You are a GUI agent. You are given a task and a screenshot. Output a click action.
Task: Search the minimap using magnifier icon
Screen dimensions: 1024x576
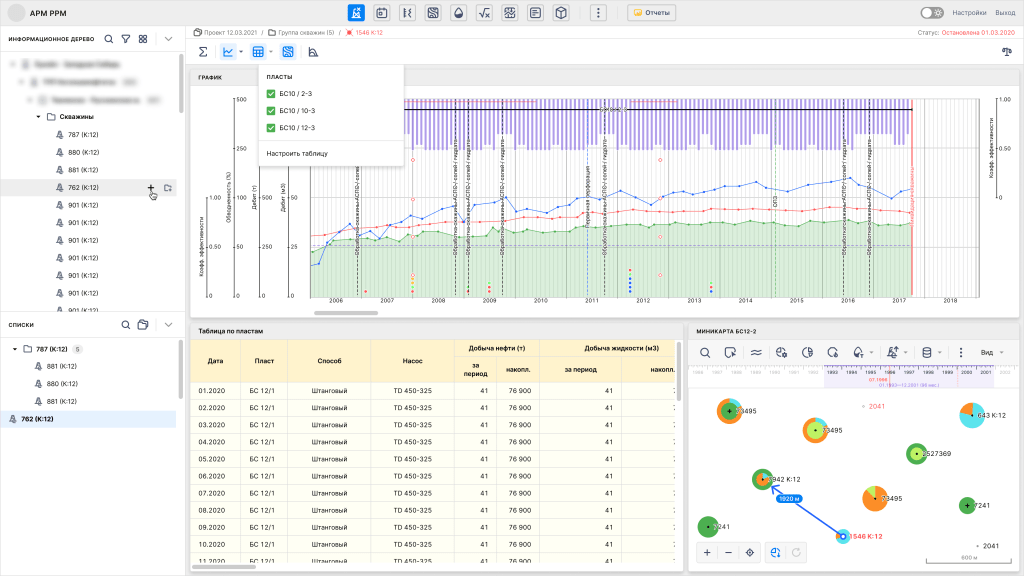[705, 352]
